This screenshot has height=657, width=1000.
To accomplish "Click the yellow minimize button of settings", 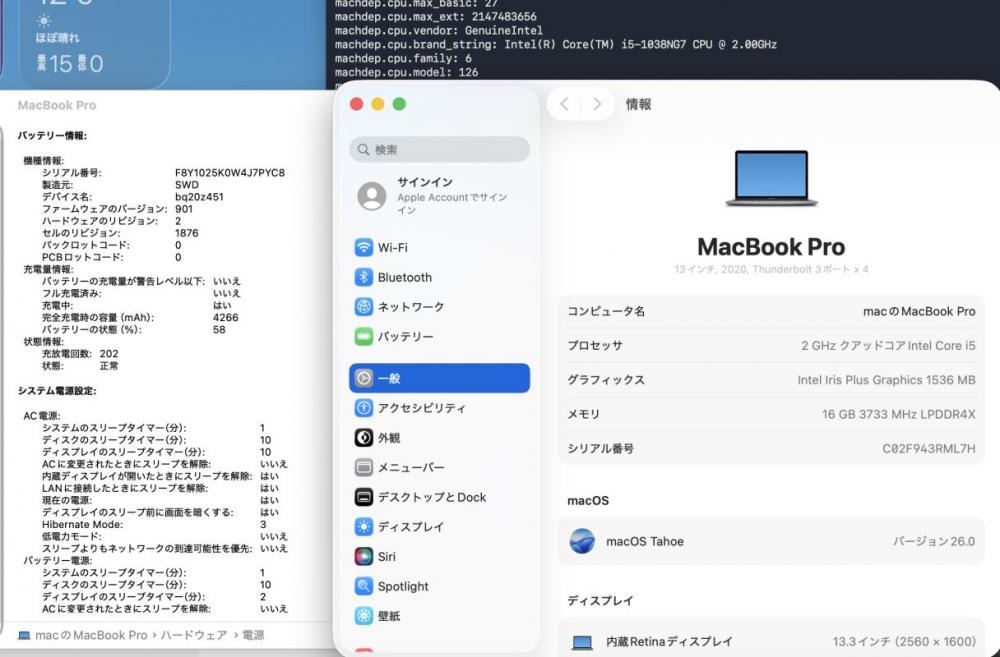I will (x=378, y=104).
